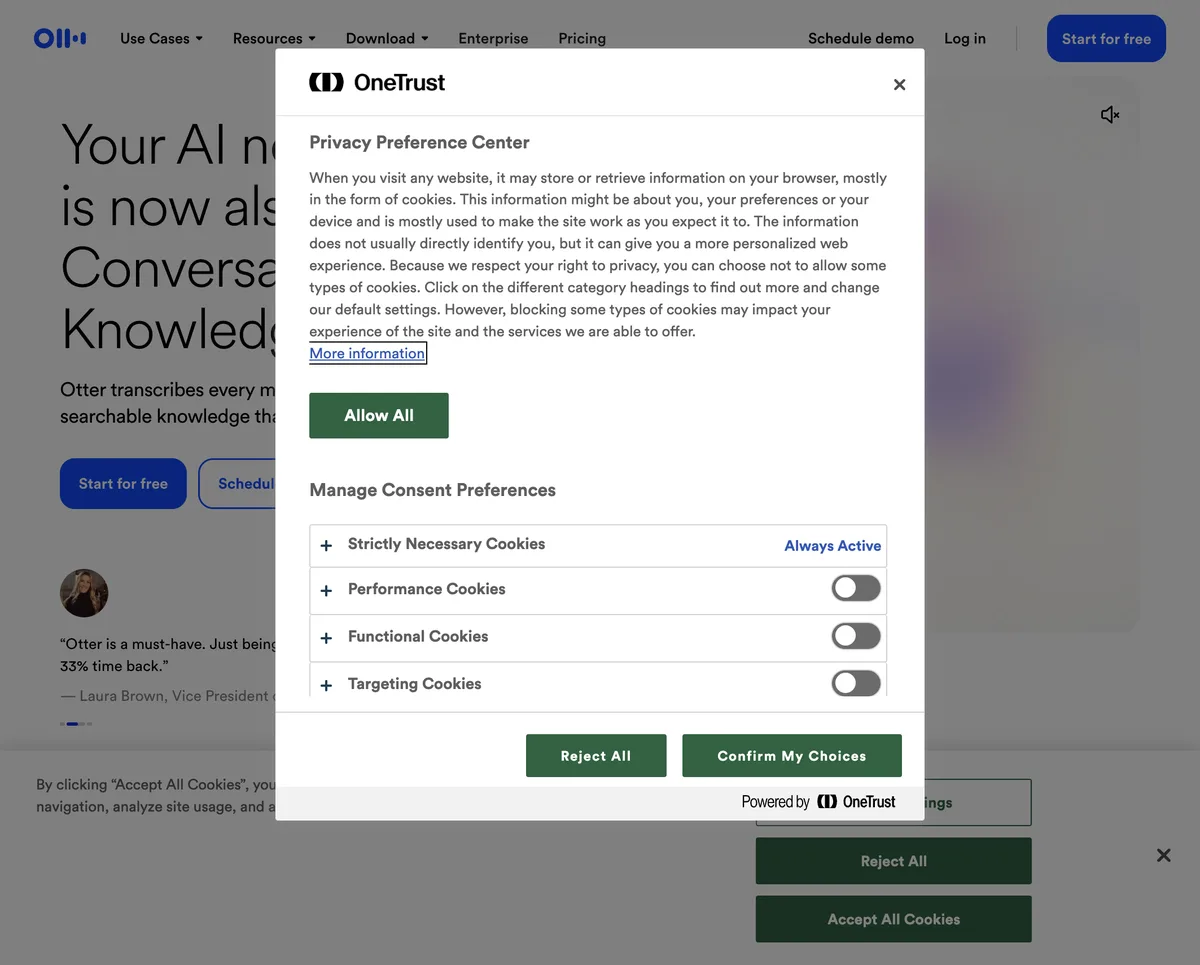1200x965 pixels.
Task: Click the partially hidden Schedule demo hero button
Action: [237, 483]
